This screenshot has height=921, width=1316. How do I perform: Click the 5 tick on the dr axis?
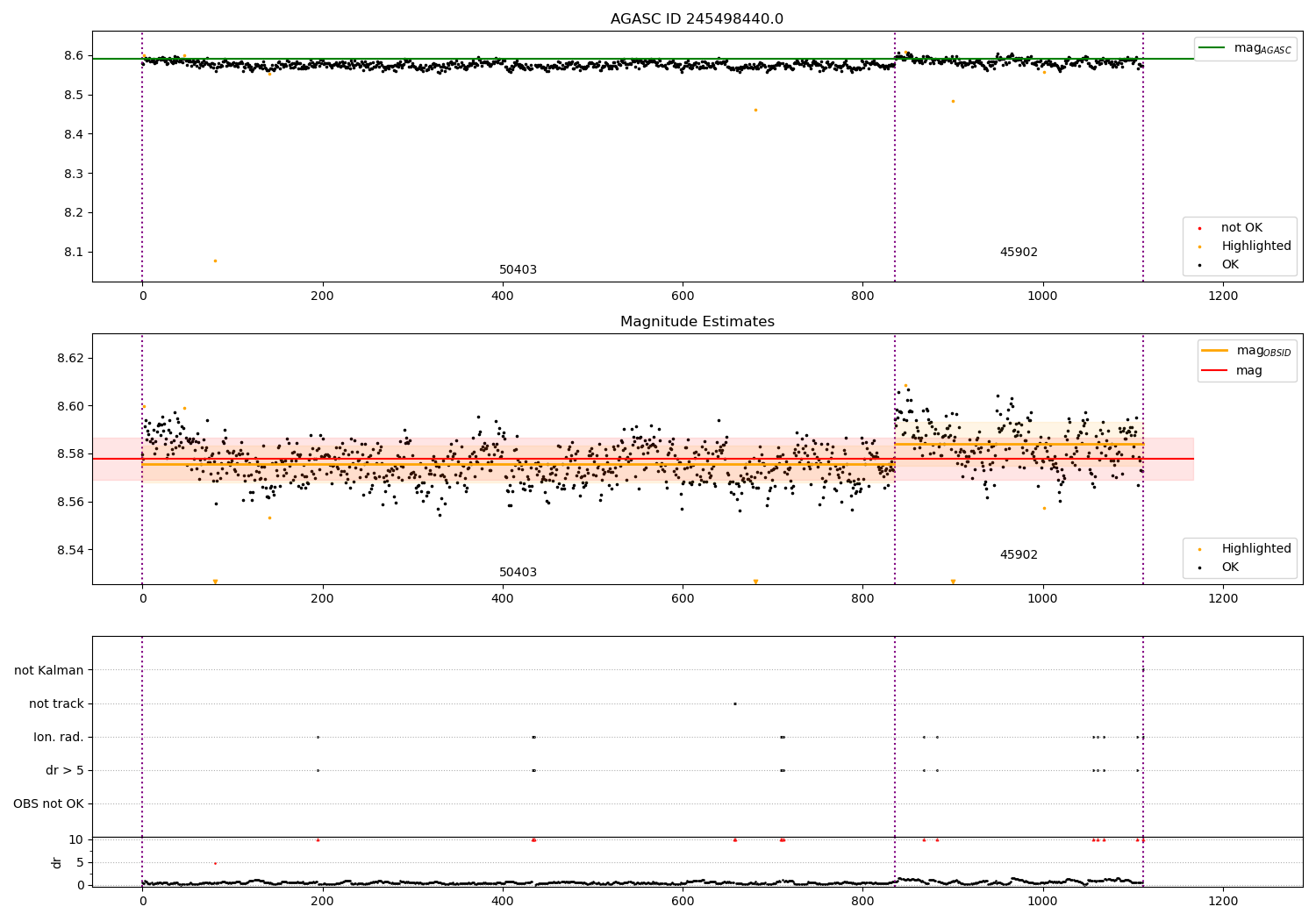point(80,863)
